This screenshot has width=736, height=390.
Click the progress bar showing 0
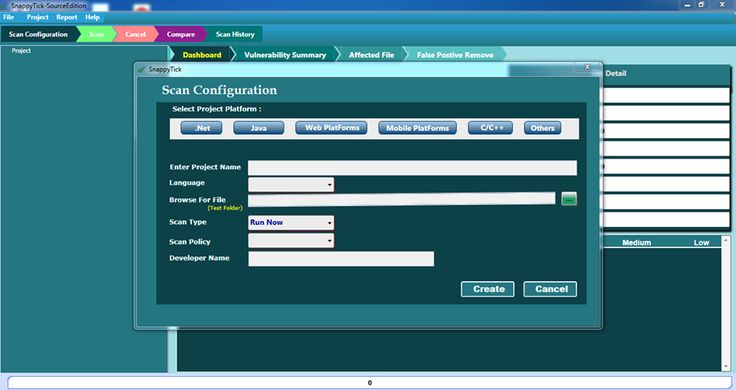pos(369,382)
